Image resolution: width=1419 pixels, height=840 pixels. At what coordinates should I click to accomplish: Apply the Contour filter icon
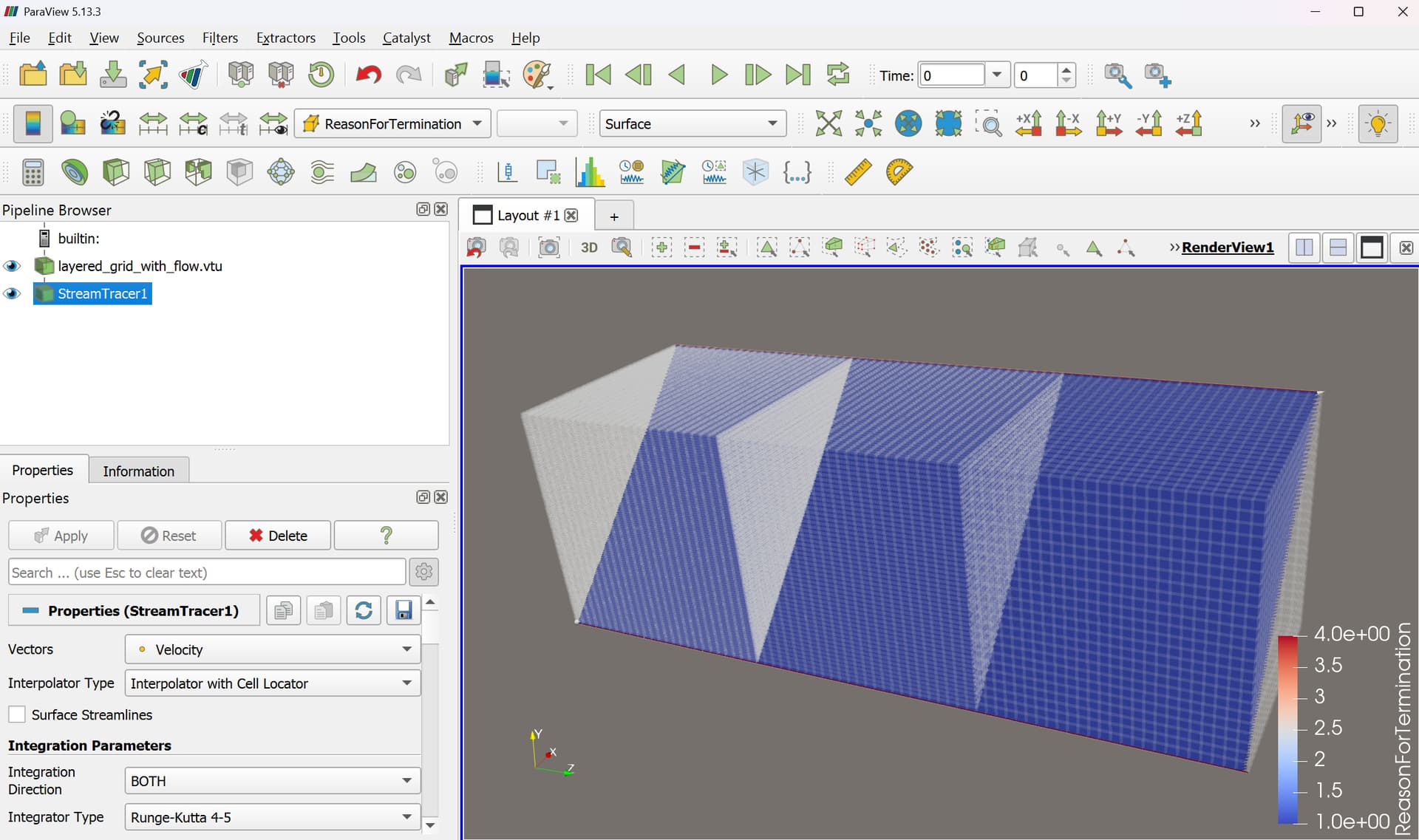(74, 172)
